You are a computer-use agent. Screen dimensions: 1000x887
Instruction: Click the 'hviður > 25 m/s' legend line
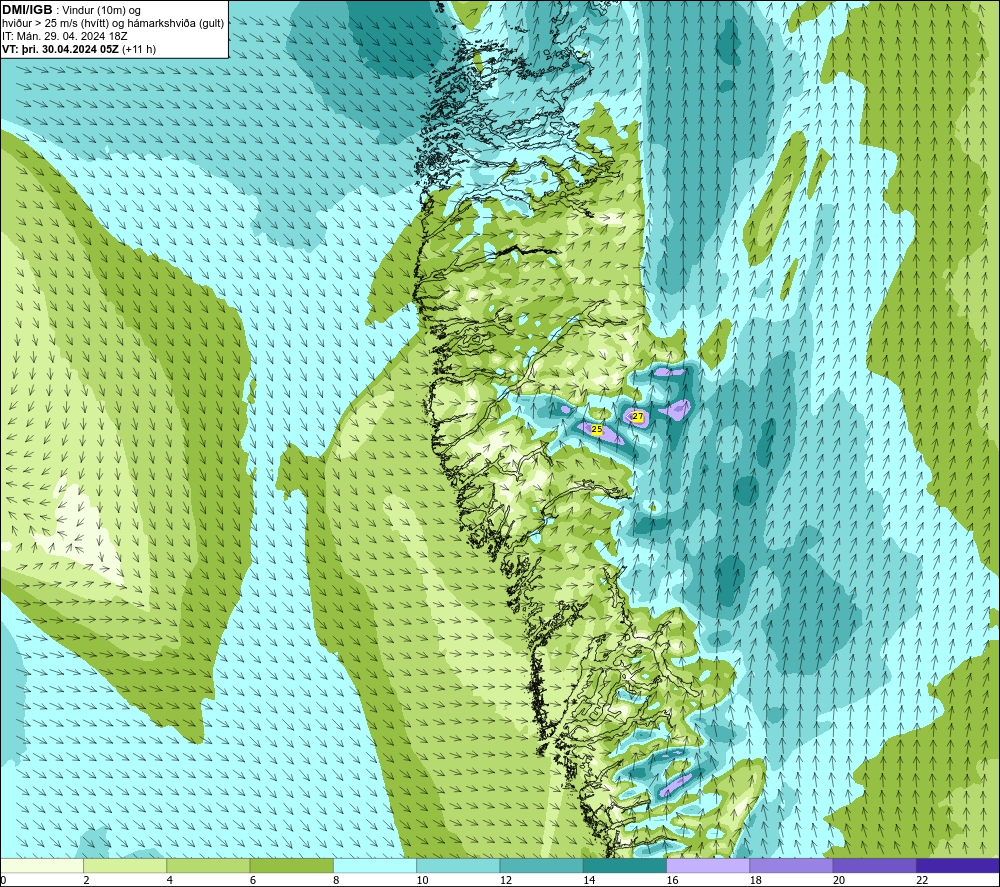[114, 24]
